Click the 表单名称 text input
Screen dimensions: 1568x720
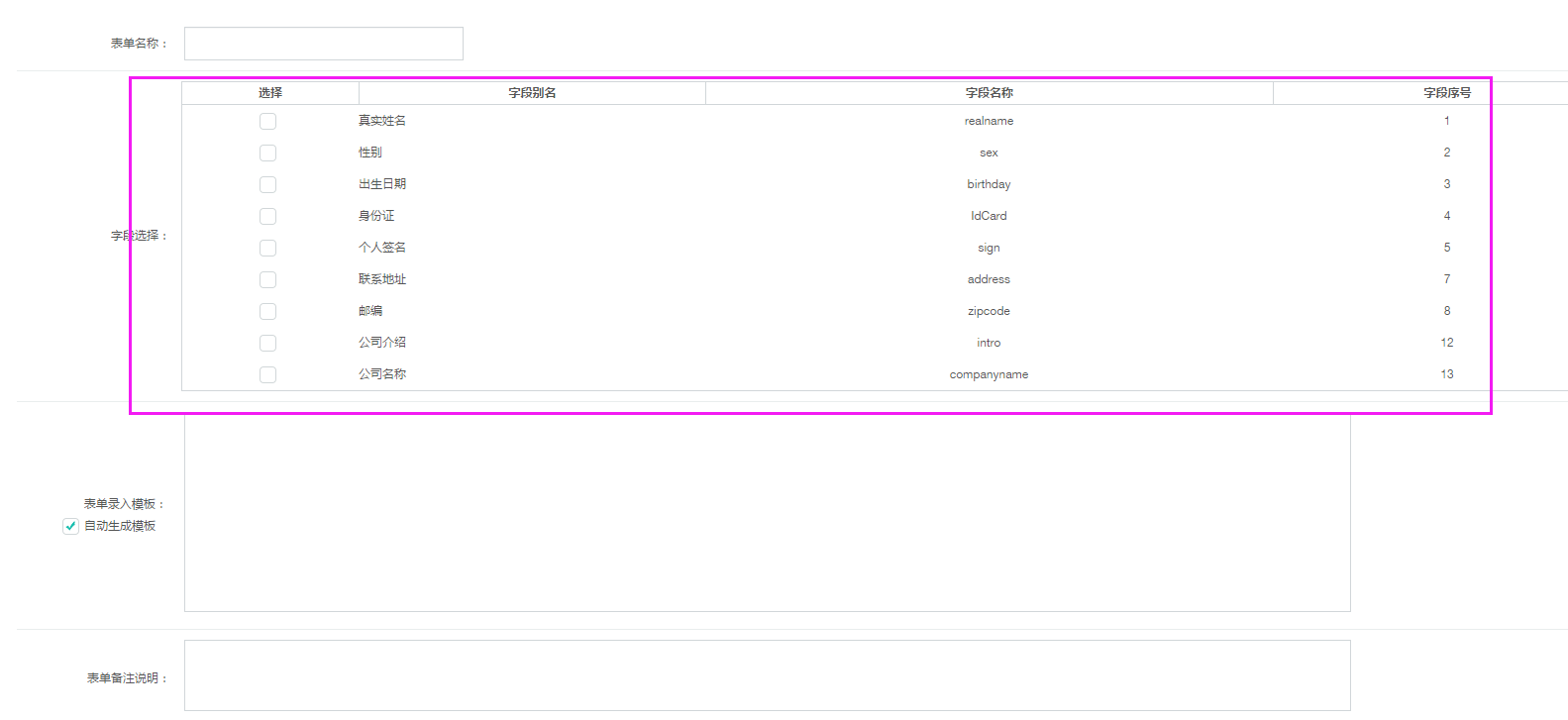tap(324, 44)
